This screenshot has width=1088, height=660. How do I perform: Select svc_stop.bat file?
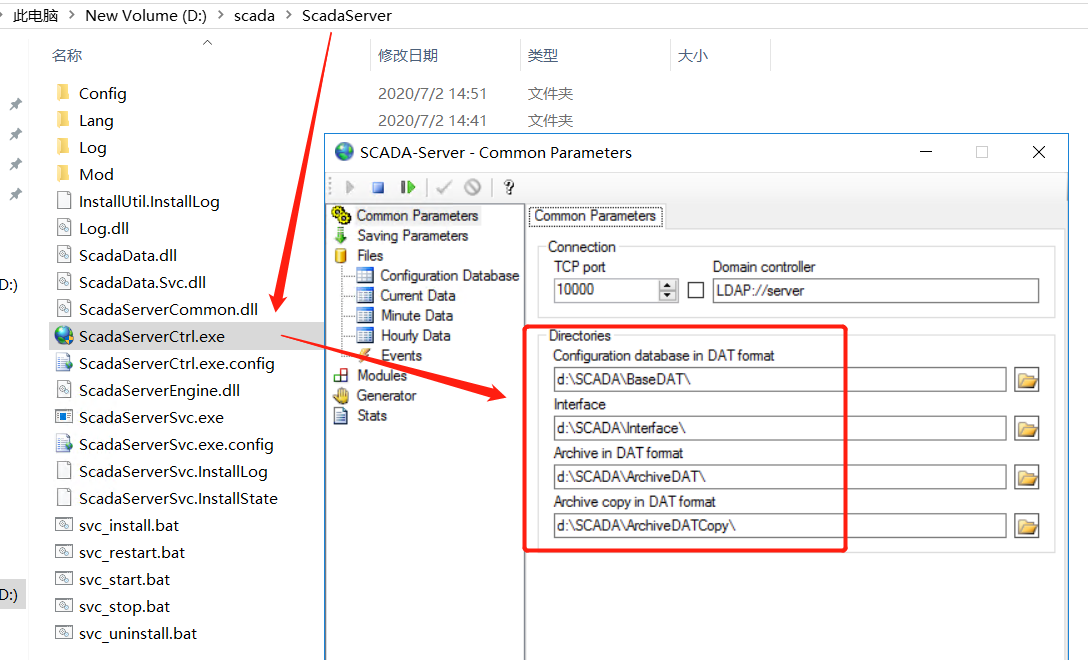pos(124,607)
